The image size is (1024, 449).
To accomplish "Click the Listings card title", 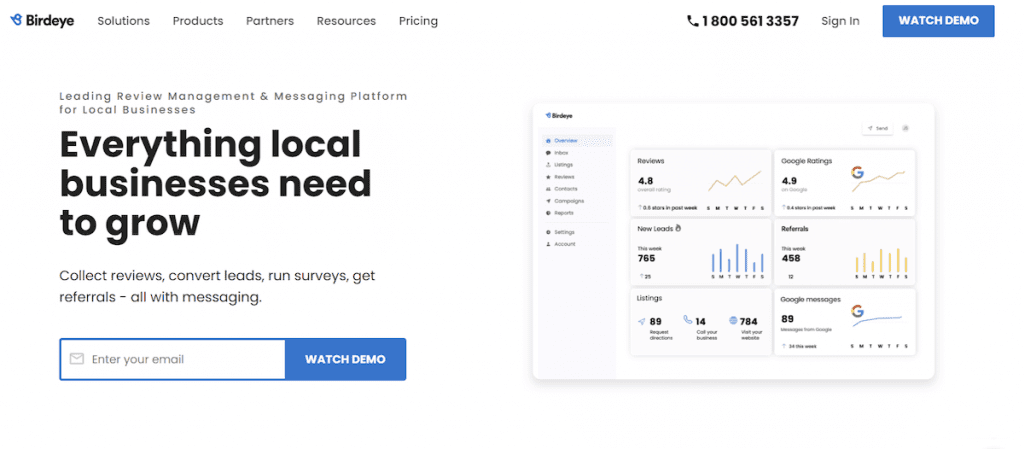I will click(x=649, y=298).
